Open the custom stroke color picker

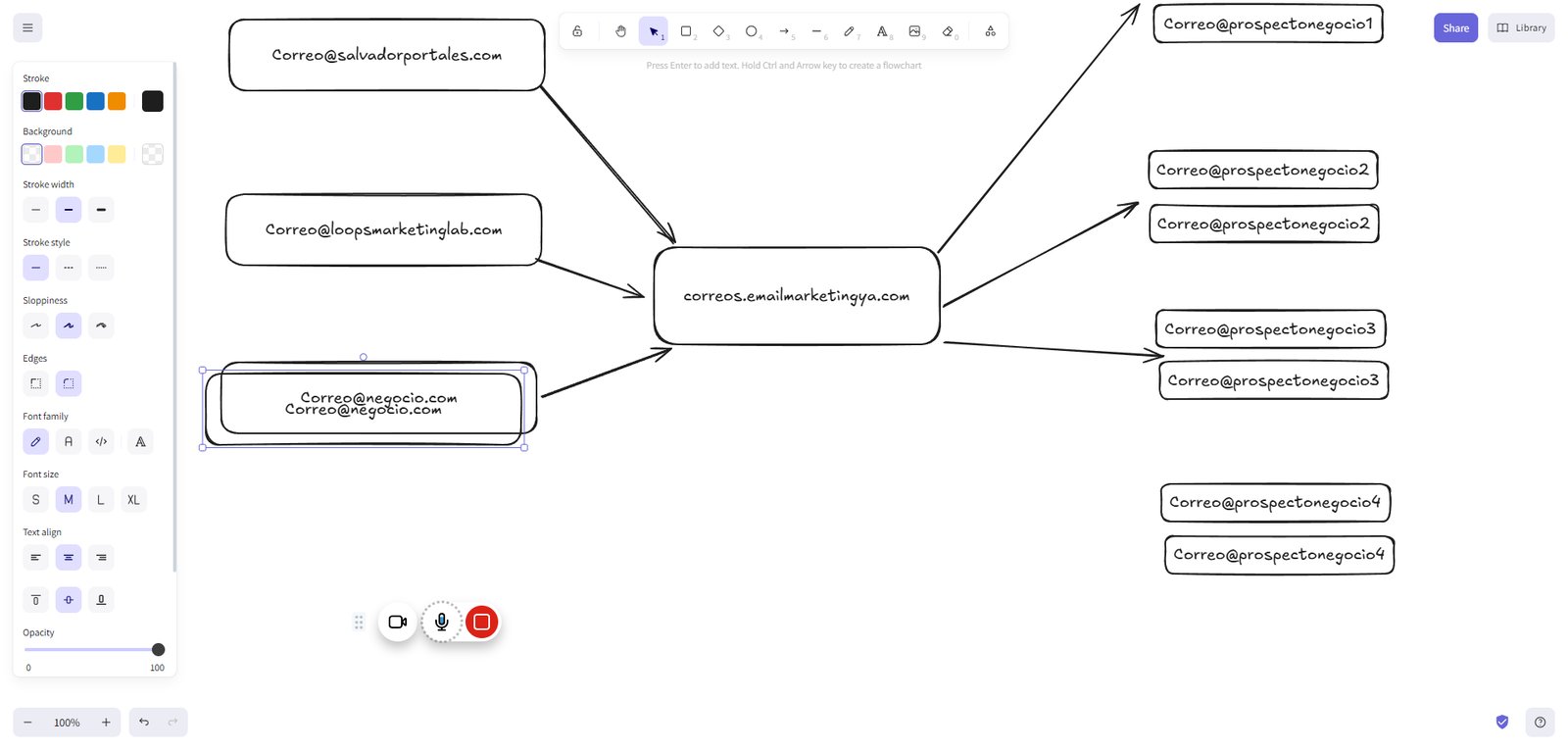[153, 101]
